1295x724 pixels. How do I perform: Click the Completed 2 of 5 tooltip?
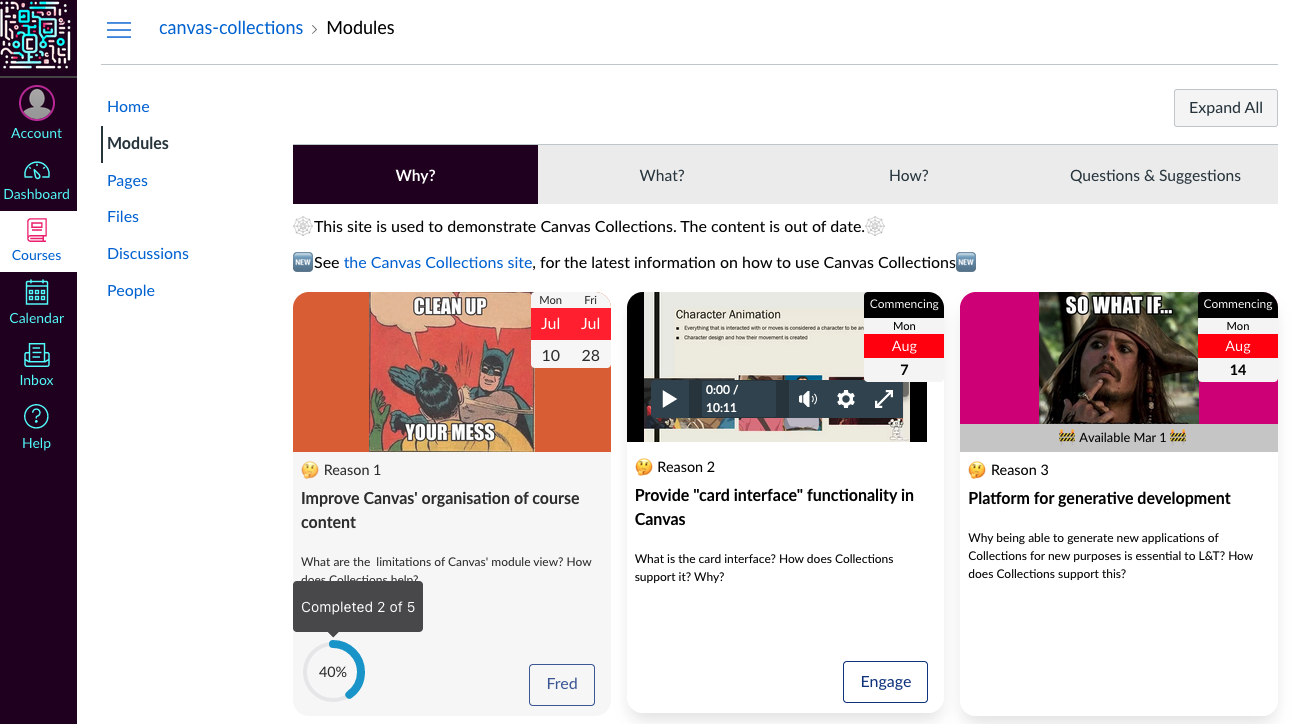click(358, 607)
